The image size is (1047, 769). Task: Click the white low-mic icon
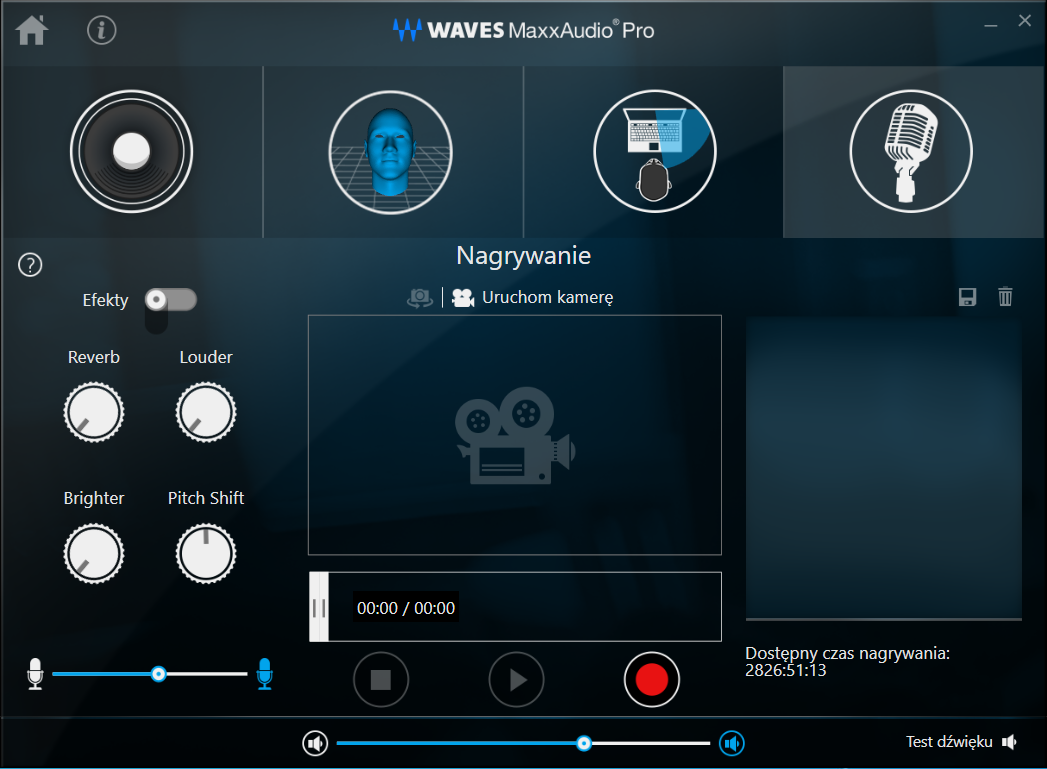(x=35, y=674)
